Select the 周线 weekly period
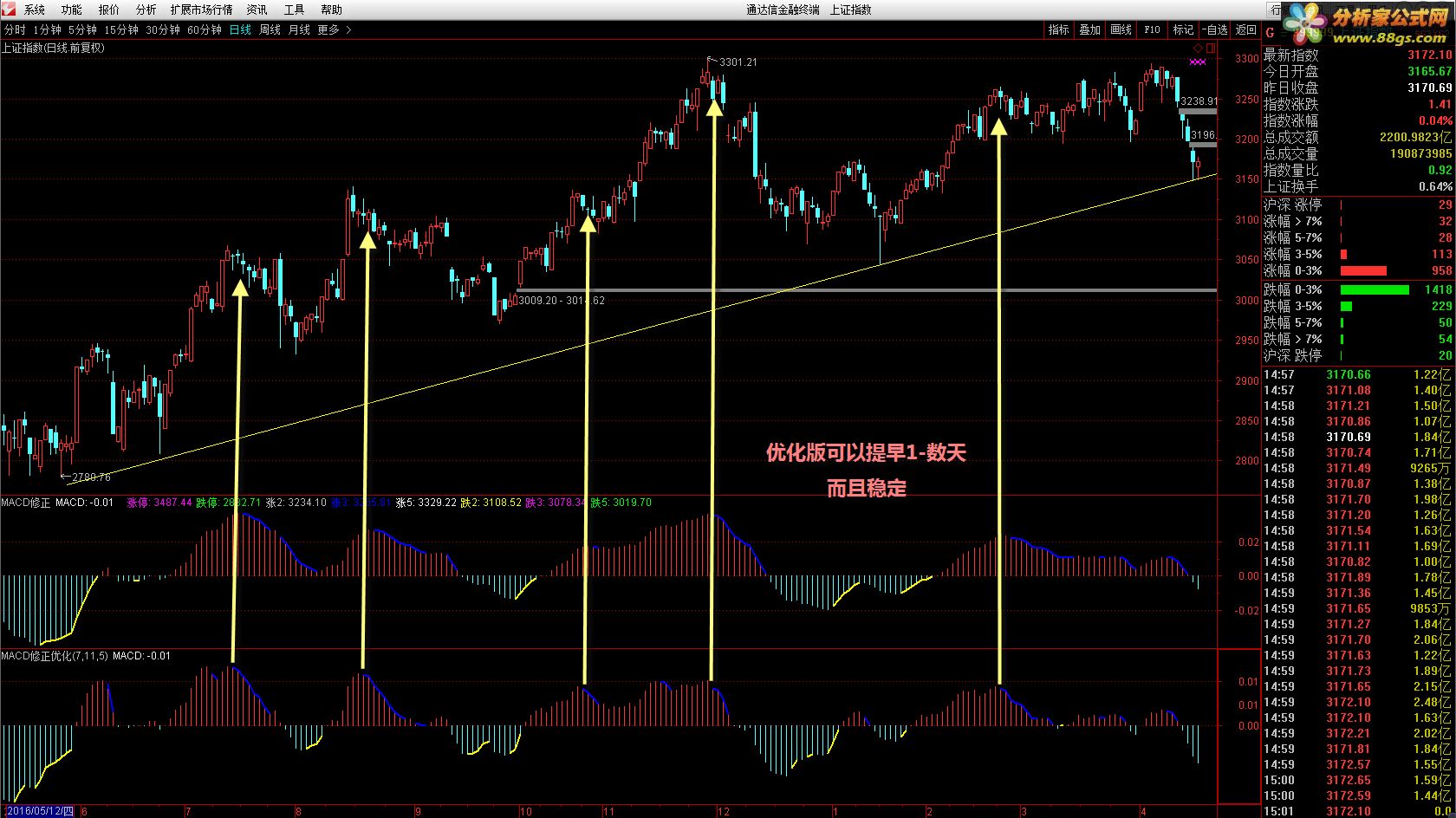Screen dimensions: 1456x818 [270, 29]
